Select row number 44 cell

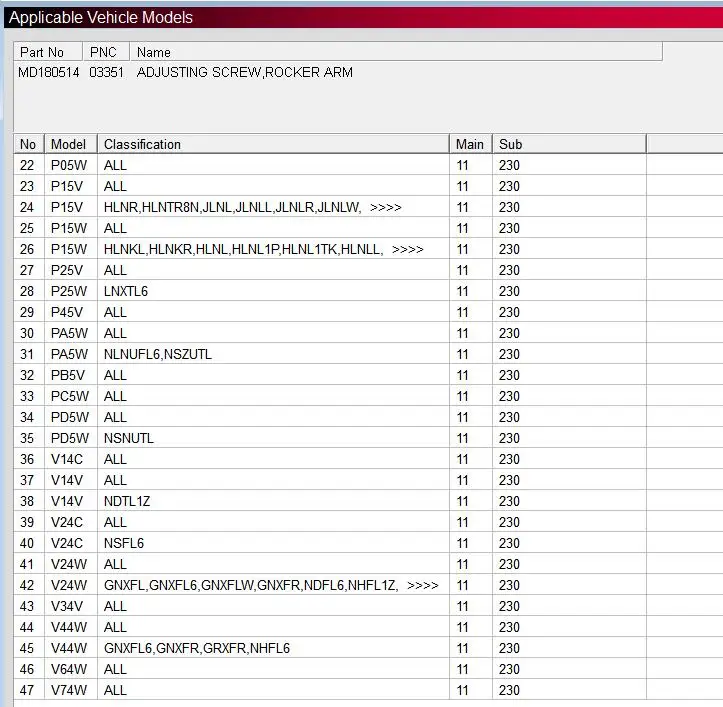[29, 627]
